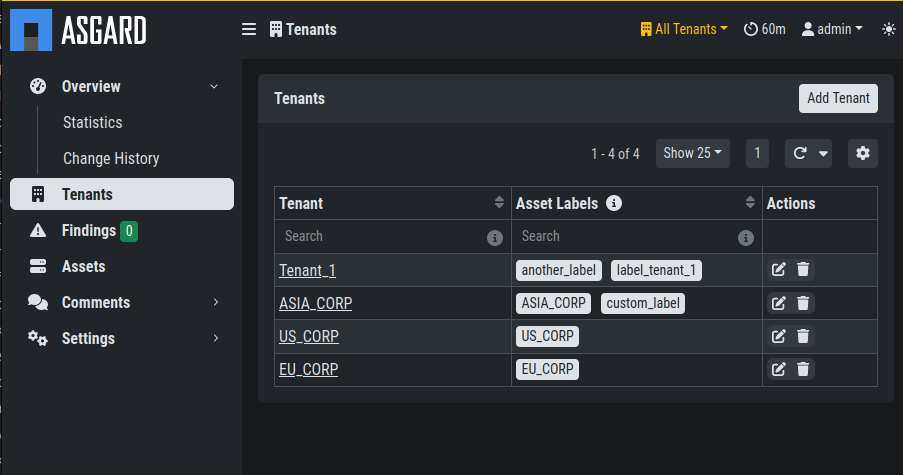This screenshot has width=903, height=475.
Task: Delete the ASIA_CORP tenant via trash icon
Action: pos(803,303)
